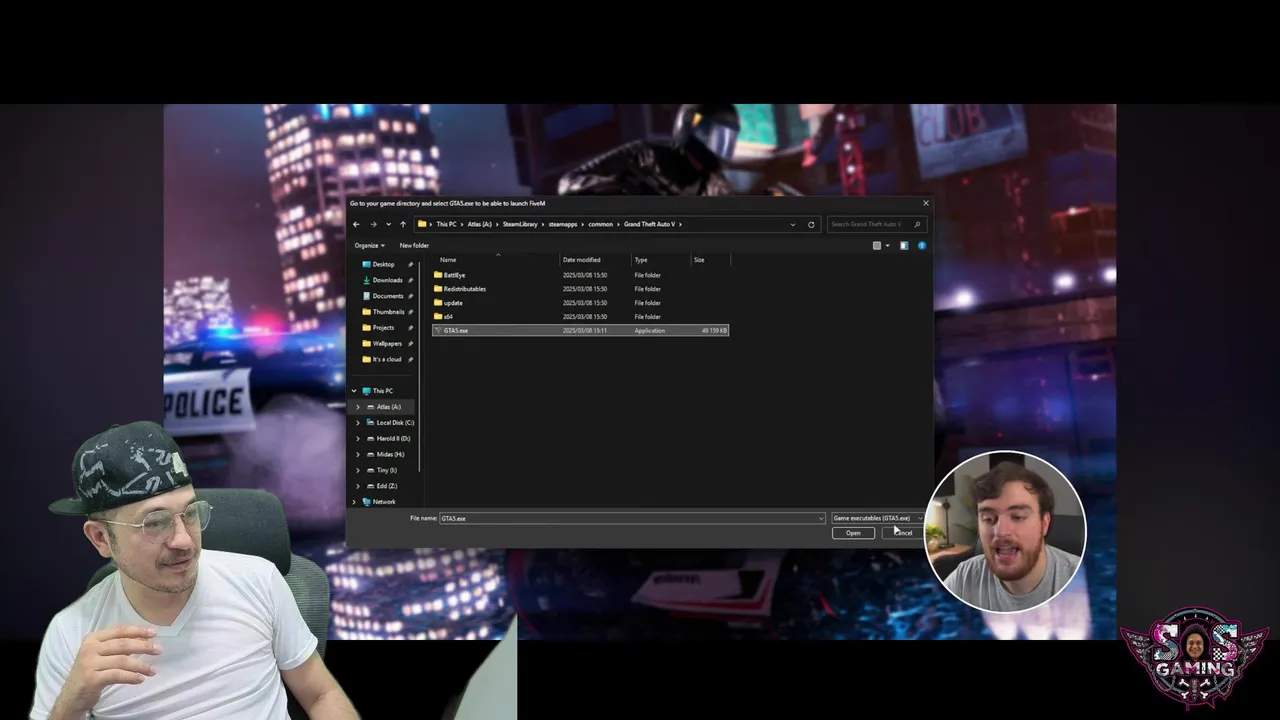Refresh the Grand Theft Auto V folder
Viewport: 1280px width, 720px height.
tap(811, 224)
